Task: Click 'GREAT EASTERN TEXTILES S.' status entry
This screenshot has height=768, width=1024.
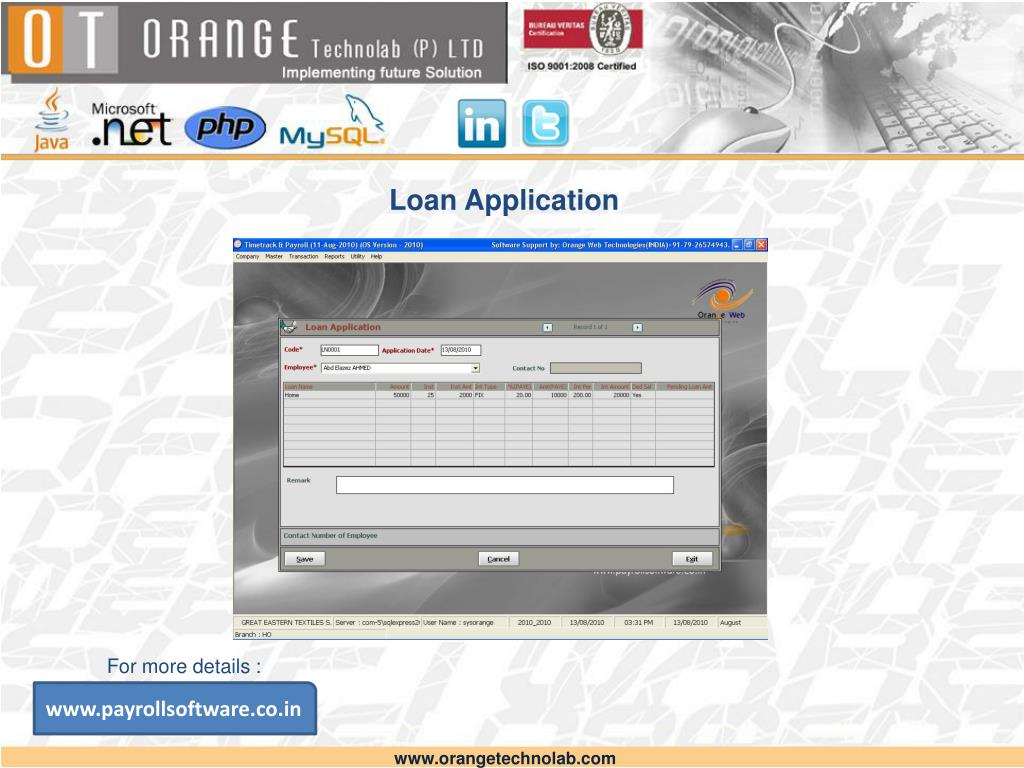Action: (285, 623)
